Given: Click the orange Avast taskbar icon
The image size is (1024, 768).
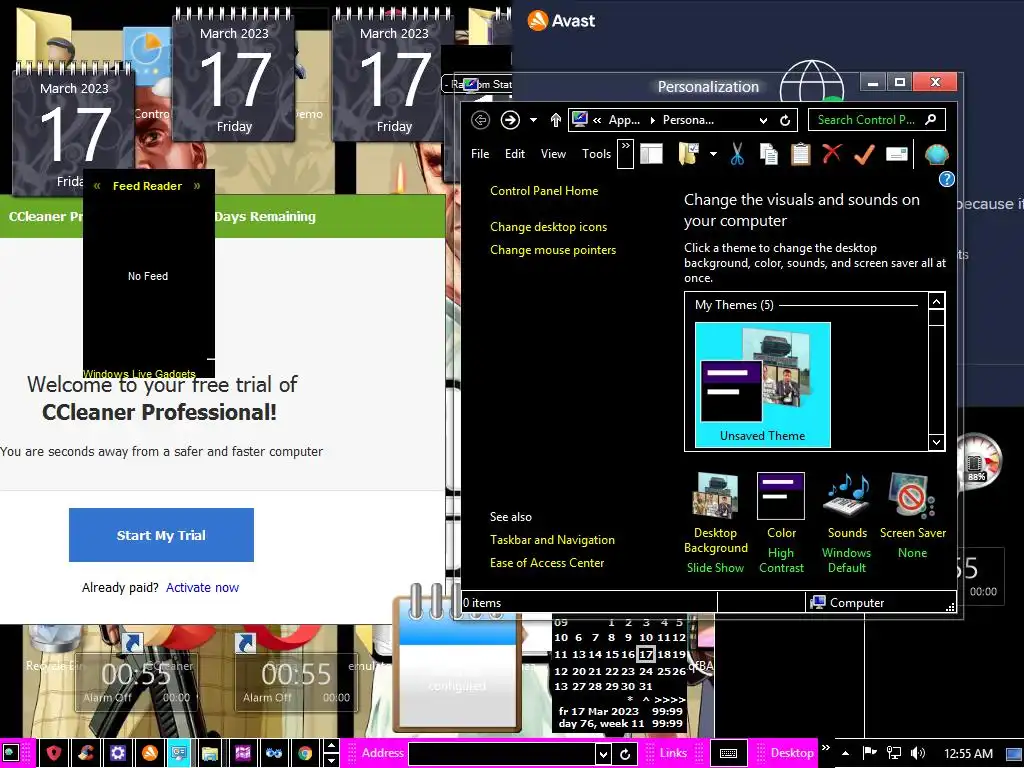Looking at the screenshot, I should [150, 753].
